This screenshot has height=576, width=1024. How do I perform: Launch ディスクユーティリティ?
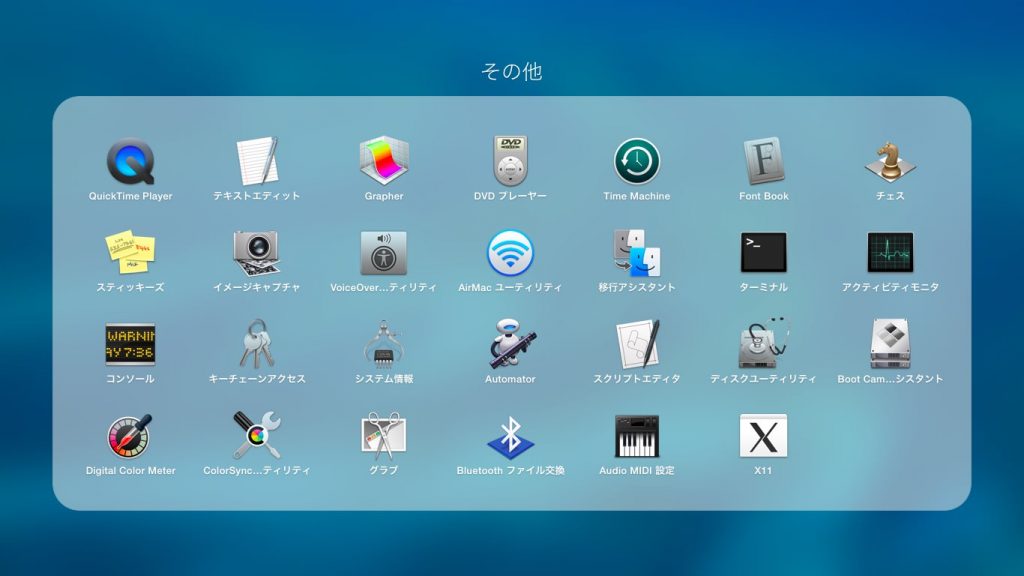click(x=763, y=344)
